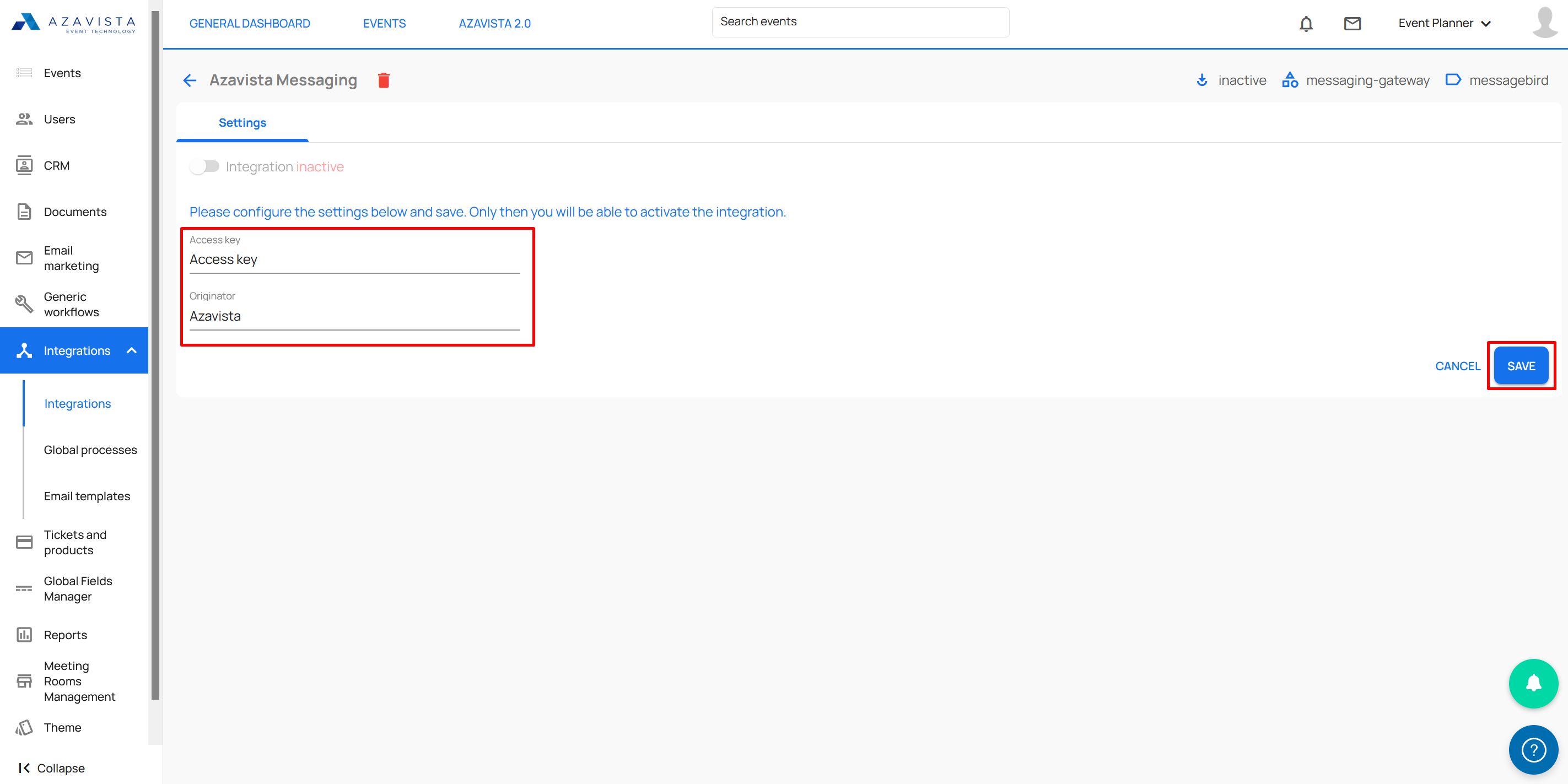Open AZAVISTA 2.0 in top navigation
Screen dimensions: 1568x784
[495, 24]
